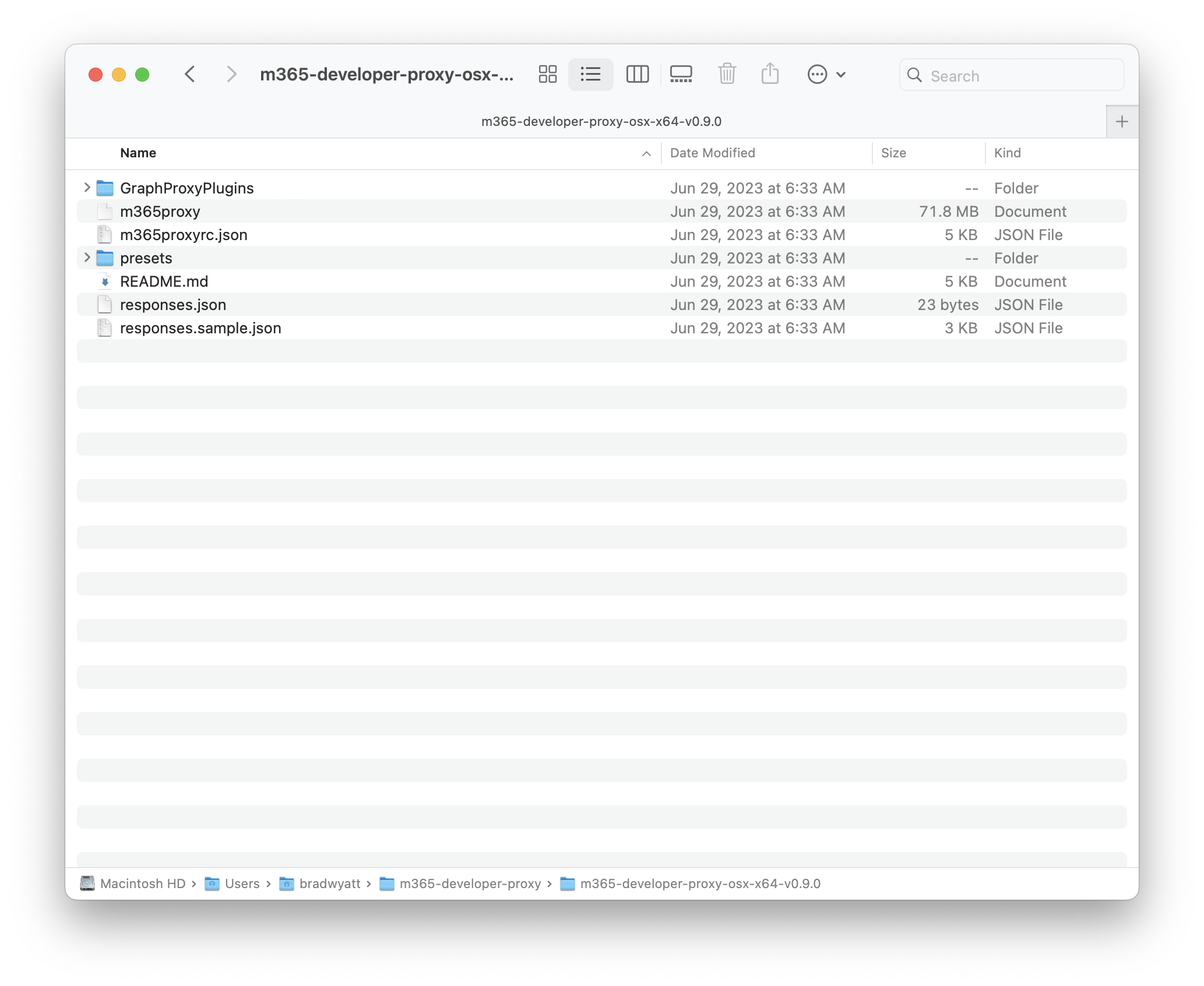Click the Macintosh HD disk icon
The height and width of the screenshot is (986, 1204).
click(x=87, y=883)
